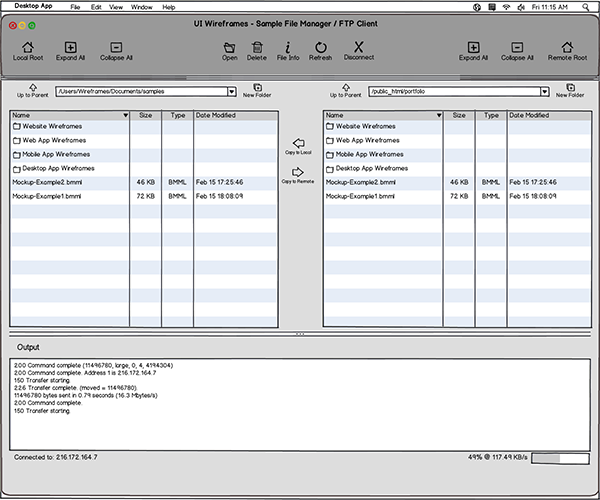This screenshot has height=500, width=600.
Task: Go to Local Root via home icon
Action: click(x=28, y=47)
